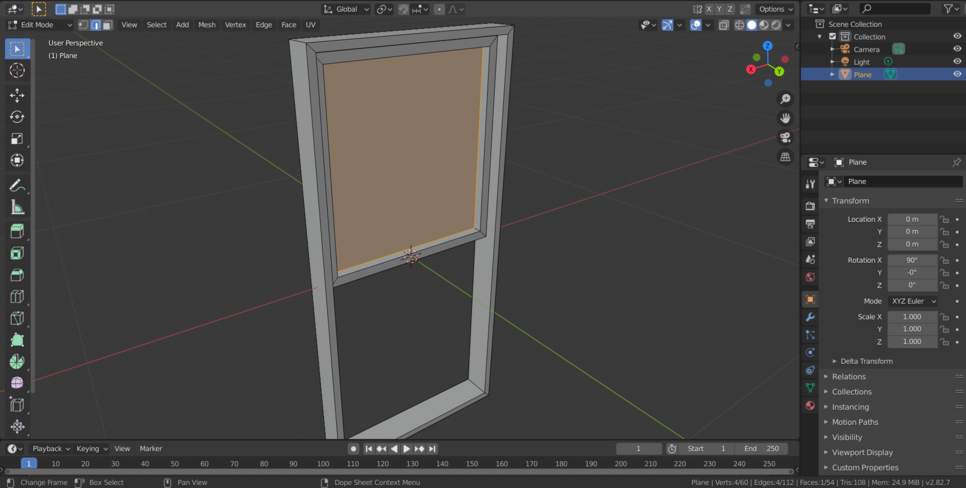
Task: Hide the Camera object in outliner
Action: [957, 49]
